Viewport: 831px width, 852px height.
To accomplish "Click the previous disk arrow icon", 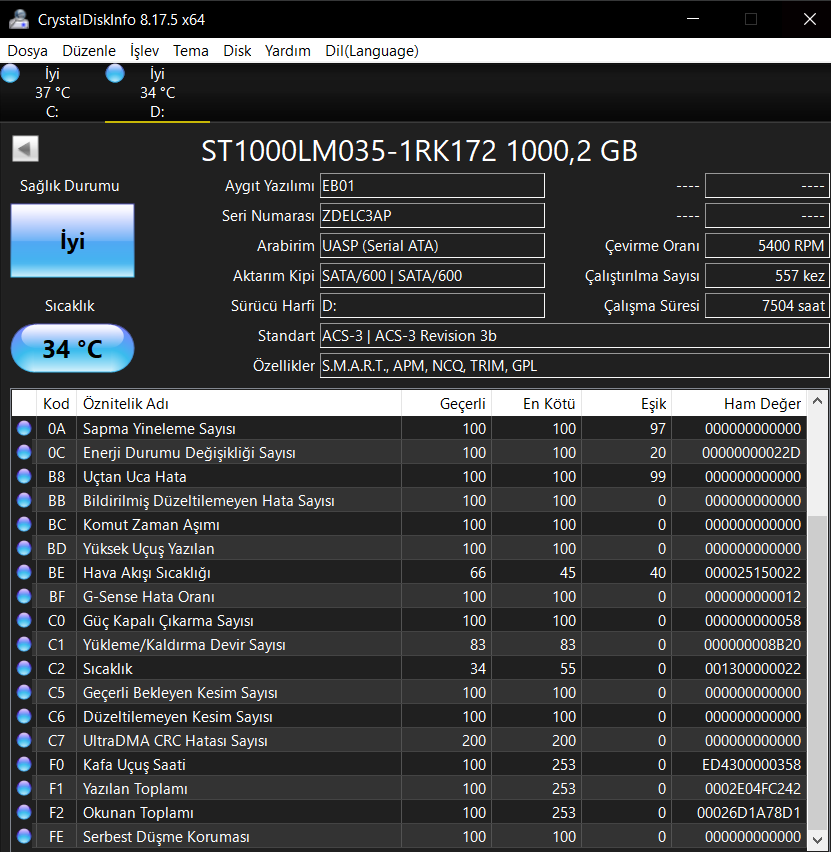I will 26,150.
